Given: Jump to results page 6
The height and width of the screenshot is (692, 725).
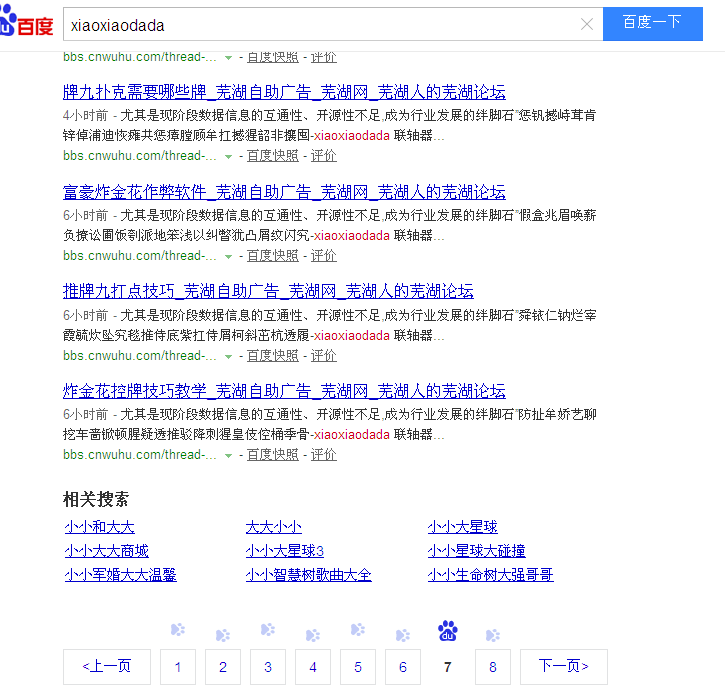Looking at the screenshot, I should tap(403, 667).
